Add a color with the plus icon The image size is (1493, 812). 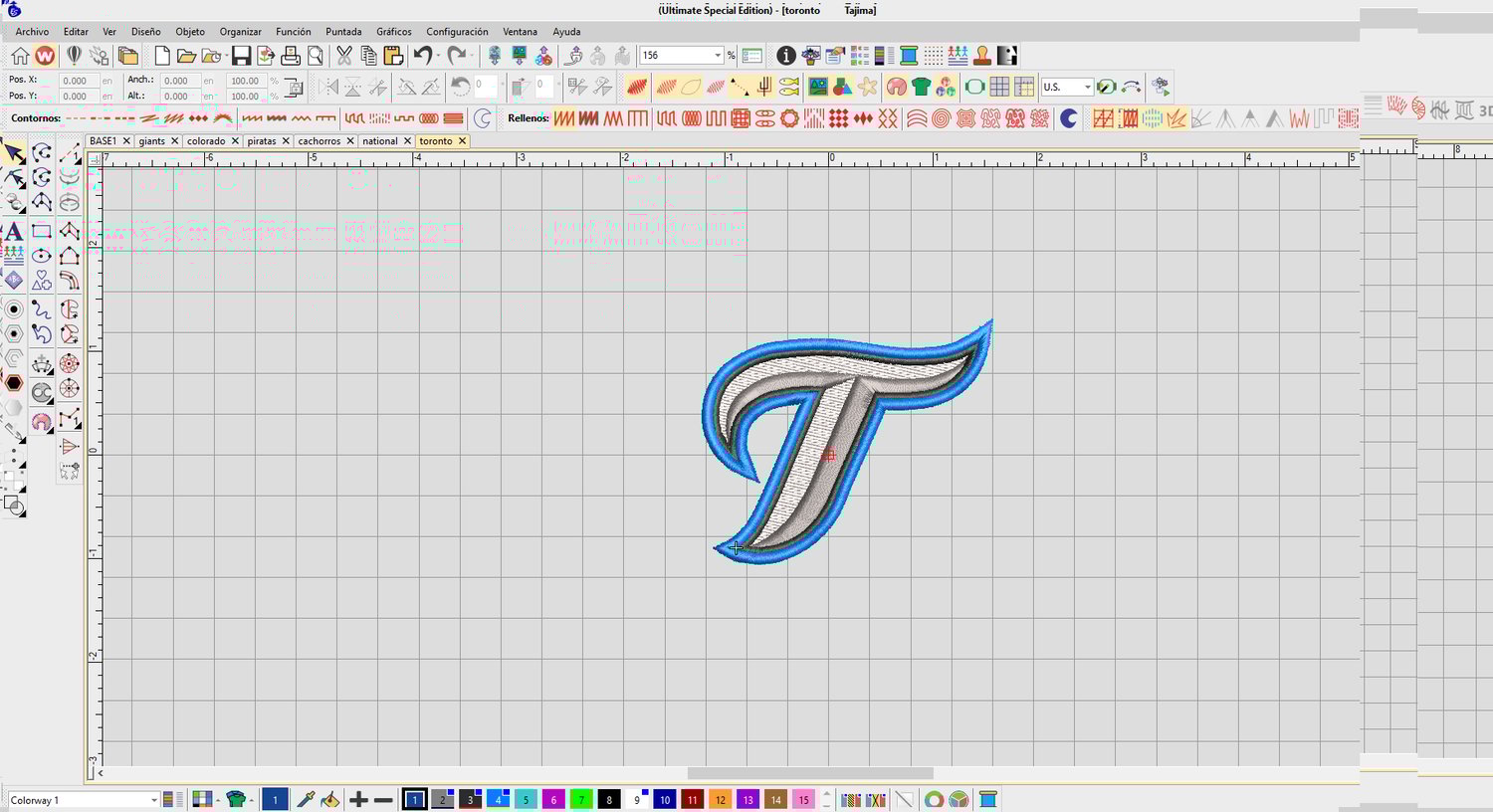pyautogui.click(x=358, y=799)
